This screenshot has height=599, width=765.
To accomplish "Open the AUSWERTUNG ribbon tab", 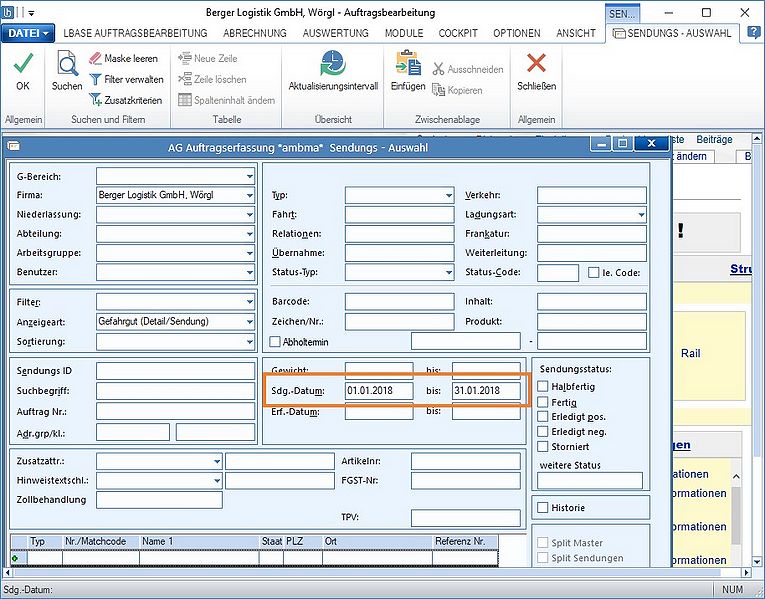I will (x=336, y=33).
